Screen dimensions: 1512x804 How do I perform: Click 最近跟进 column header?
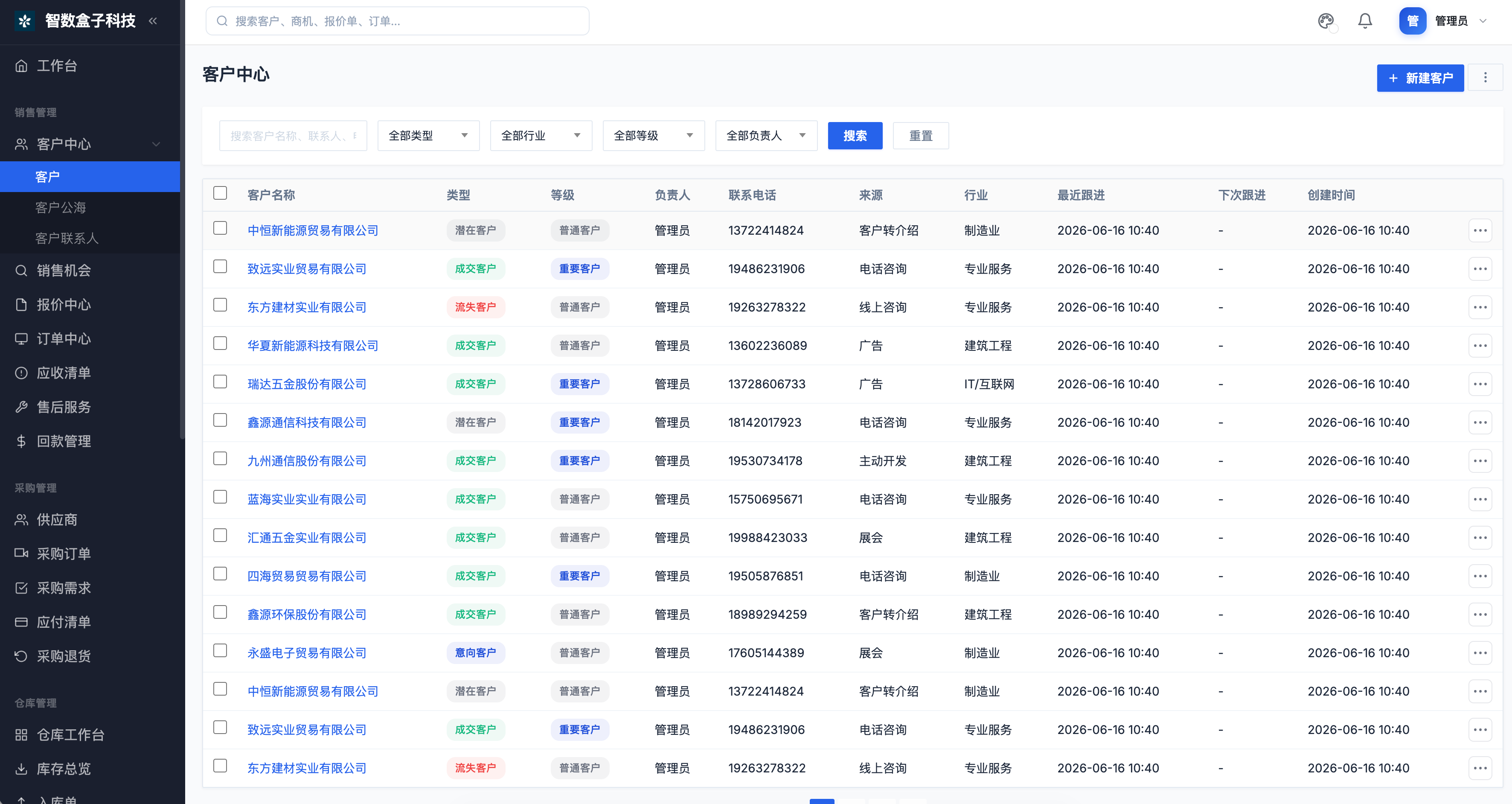pyautogui.click(x=1081, y=195)
